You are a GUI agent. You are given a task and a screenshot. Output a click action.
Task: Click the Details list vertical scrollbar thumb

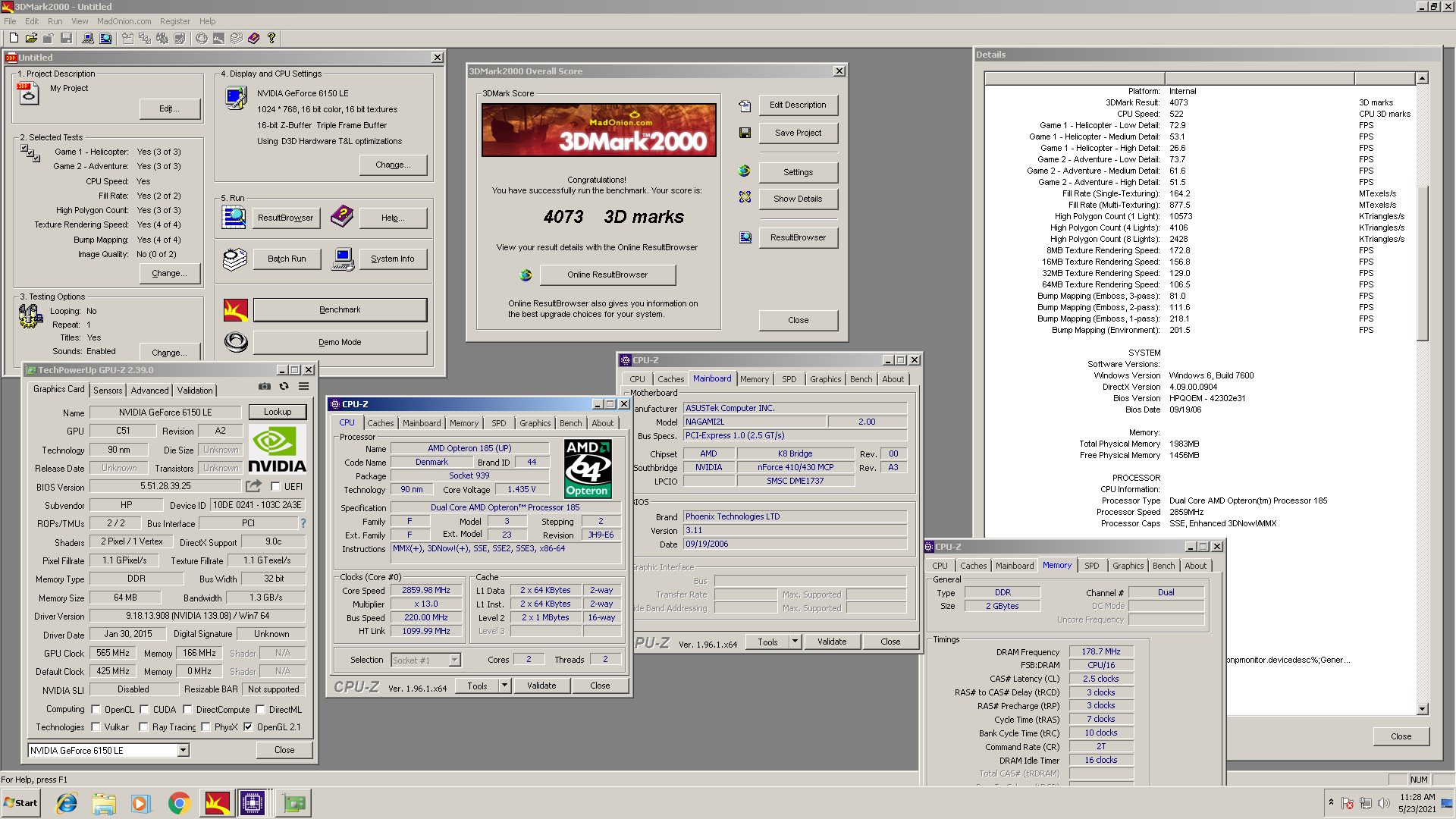pyautogui.click(x=1423, y=263)
